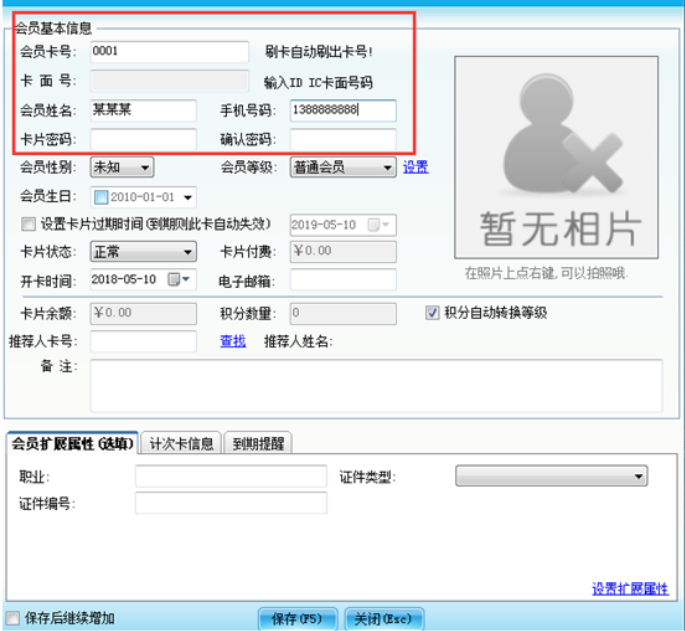
Task: Open the 会员等级 dropdown
Action: click(x=343, y=167)
